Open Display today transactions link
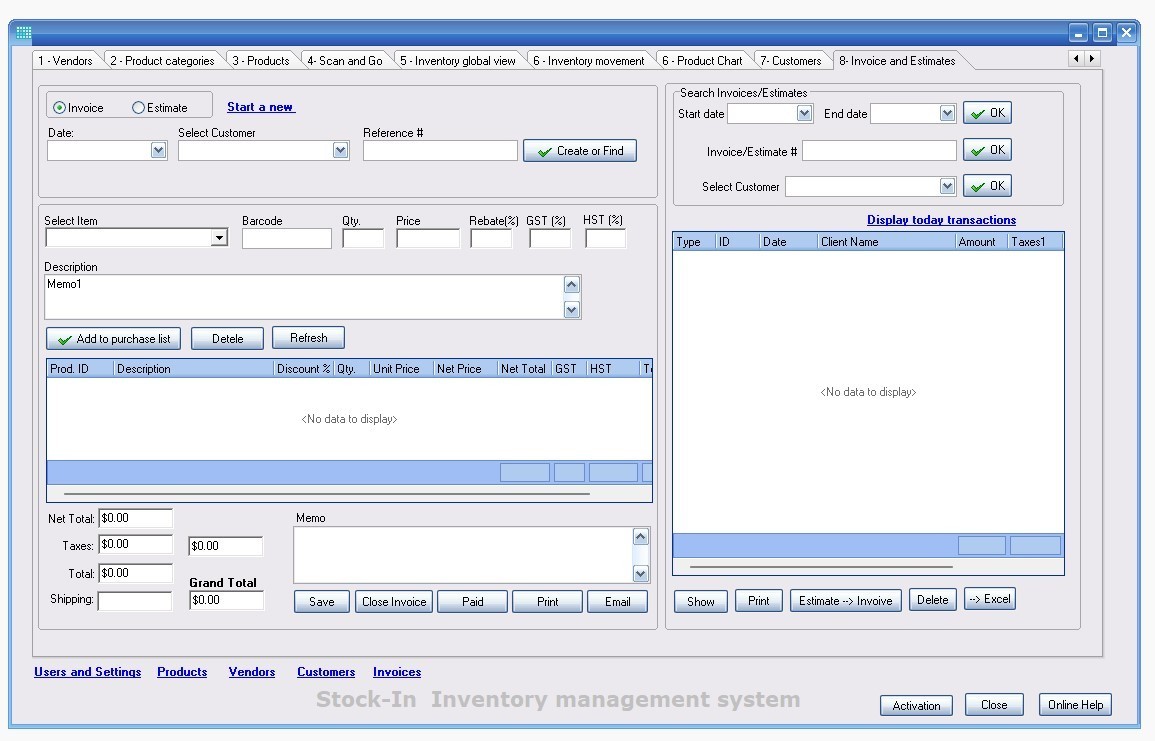This screenshot has width=1155, height=741. pos(941,220)
